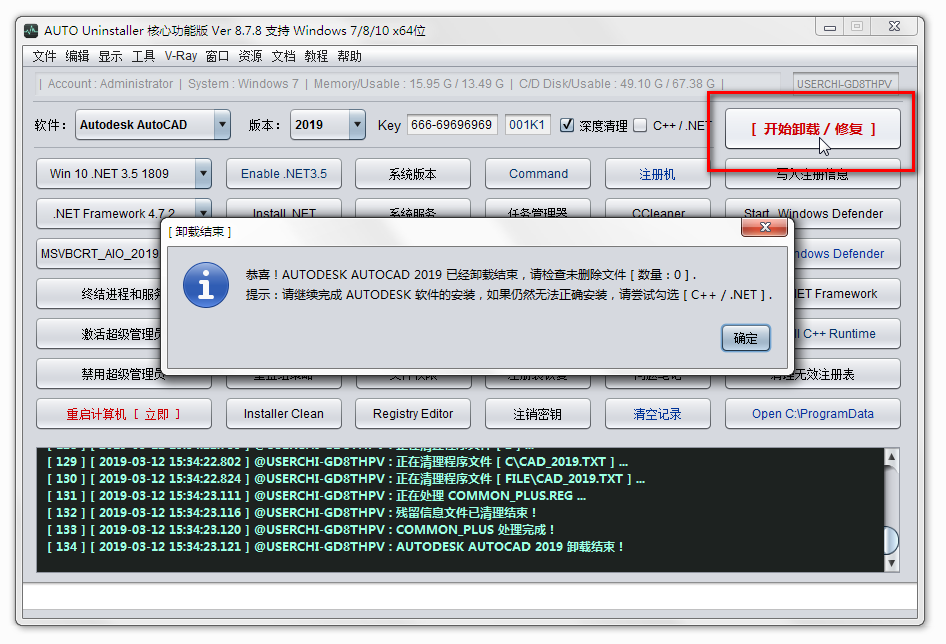Open the 帮助 menu
Viewport: 946px width, 644px height.
tap(349, 56)
